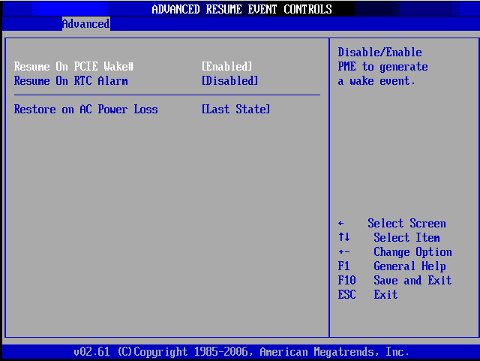The width and height of the screenshot is (480, 361).
Task: Toggle Disabled value for RTC Alarm
Action: point(230,81)
